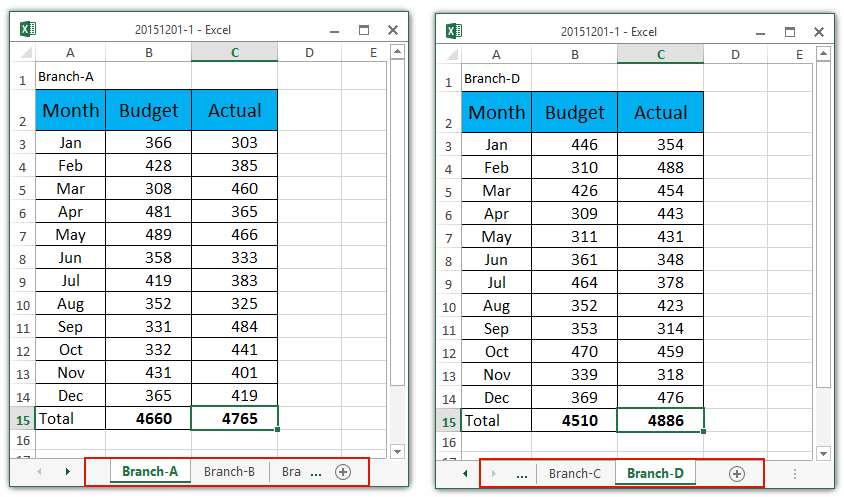Viewport: 844px width, 497px height.
Task: Select the Actual total cell showing 4765
Action: point(234,419)
